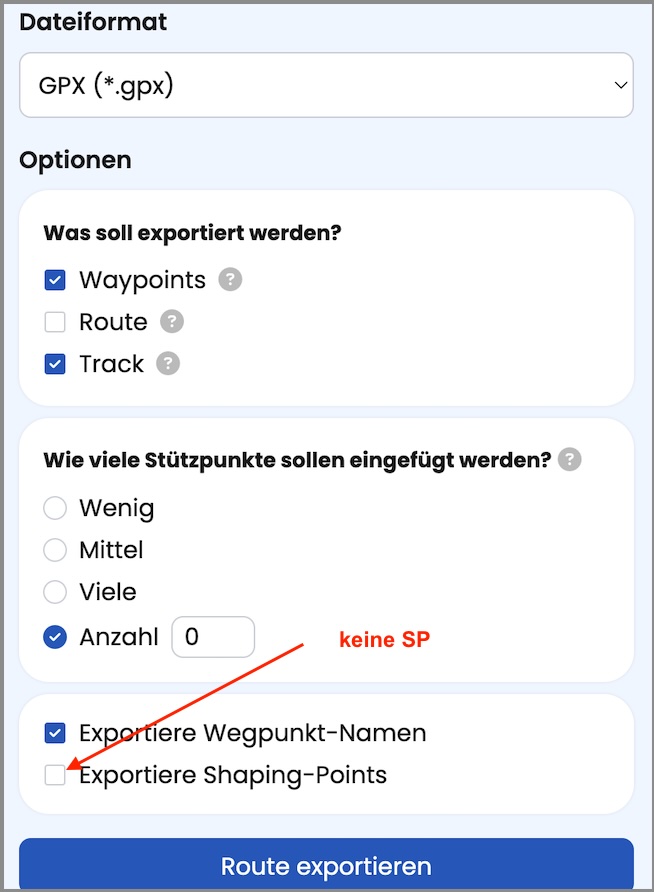Uncheck the Waypoints checkbox
The height and width of the screenshot is (892, 654).
coord(55,280)
